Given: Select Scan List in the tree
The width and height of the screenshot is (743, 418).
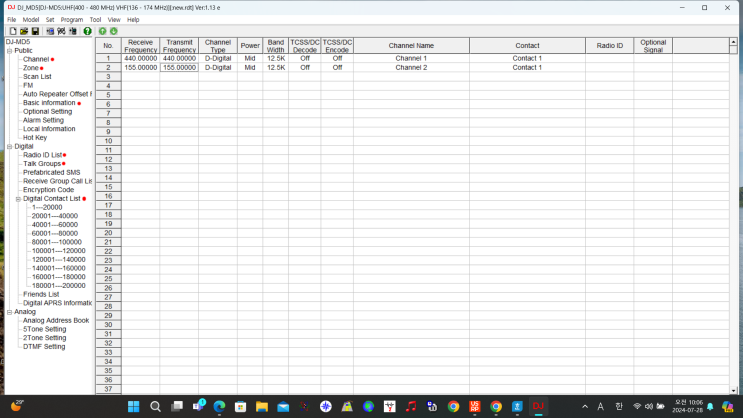Looking at the screenshot, I should click(37, 76).
